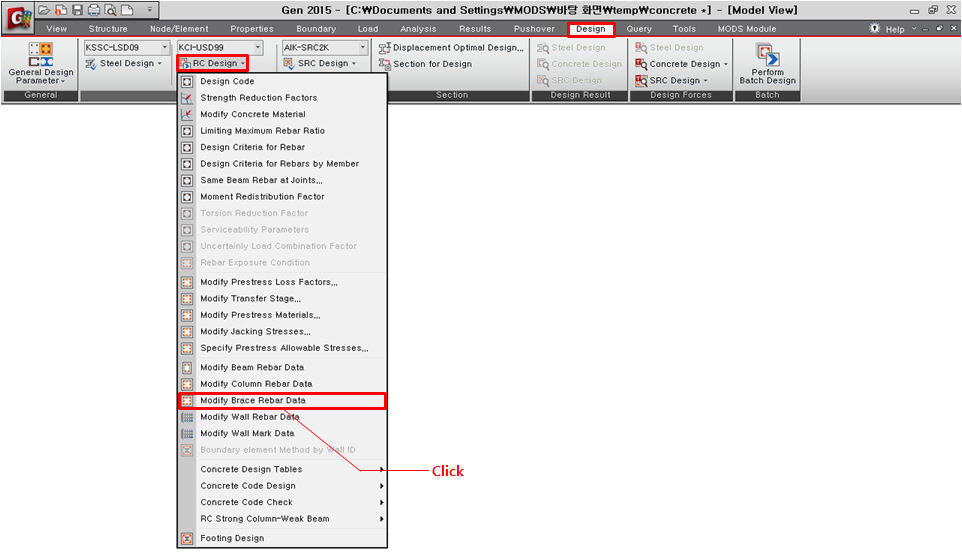
Task: Select Specify Prestress Allowable Stresses item
Action: [282, 348]
